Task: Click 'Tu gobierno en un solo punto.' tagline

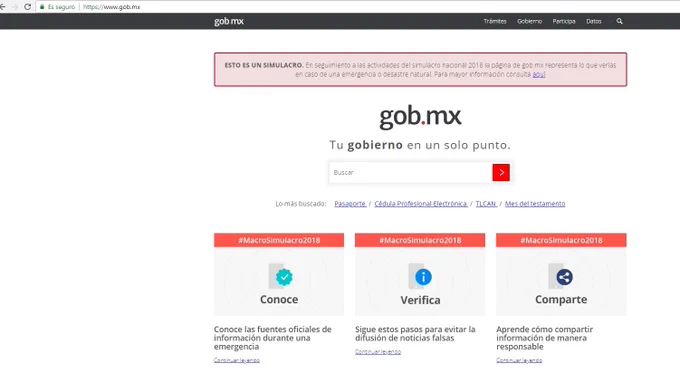Action: pyautogui.click(x=420, y=145)
